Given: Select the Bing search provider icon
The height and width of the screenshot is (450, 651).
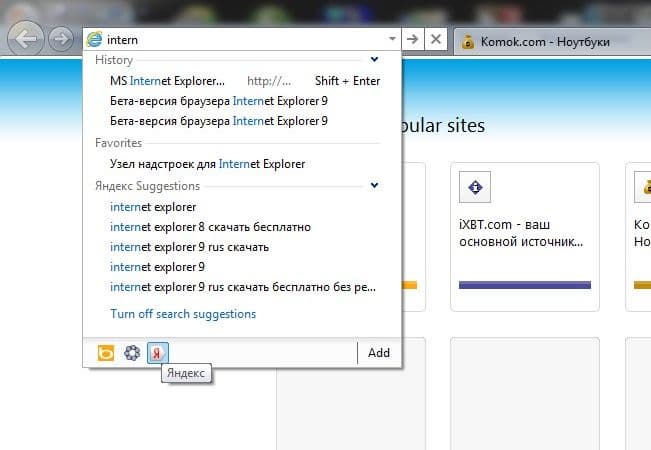Looking at the screenshot, I should click(106, 353).
